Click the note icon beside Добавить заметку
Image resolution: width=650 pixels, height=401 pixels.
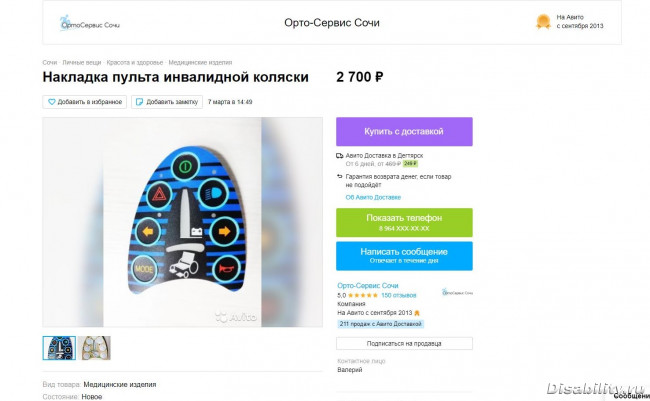pyautogui.click(x=140, y=102)
